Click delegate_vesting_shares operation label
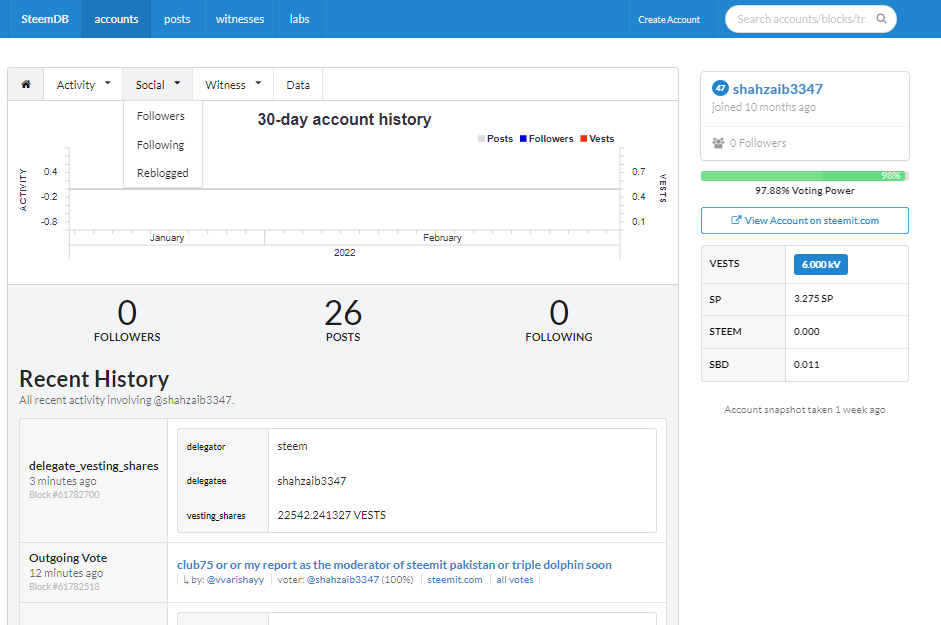The height and width of the screenshot is (625, 941). point(94,466)
